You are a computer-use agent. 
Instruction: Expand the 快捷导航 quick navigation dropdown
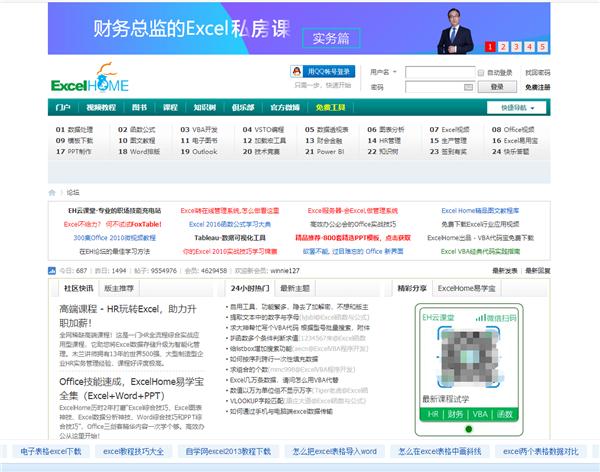click(x=518, y=108)
